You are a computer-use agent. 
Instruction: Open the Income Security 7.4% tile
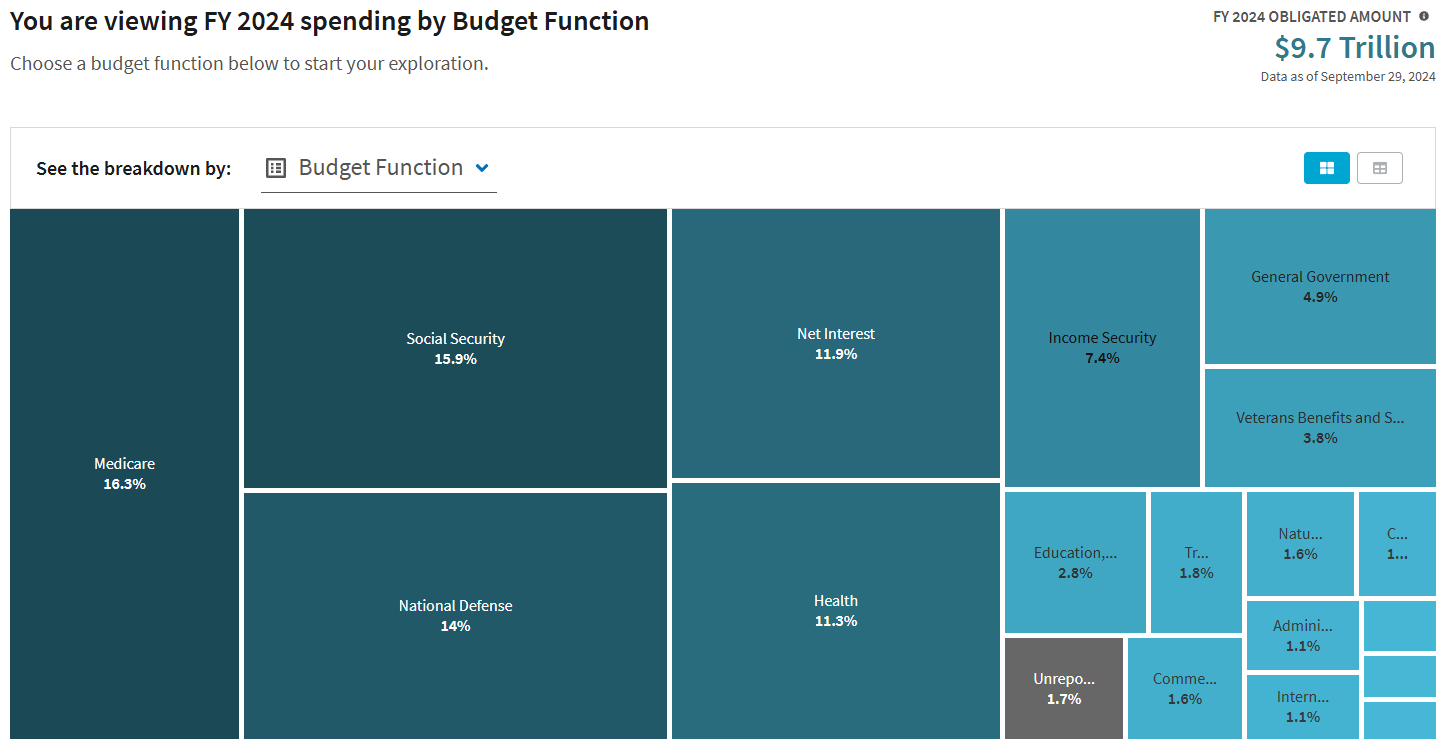tap(1102, 348)
